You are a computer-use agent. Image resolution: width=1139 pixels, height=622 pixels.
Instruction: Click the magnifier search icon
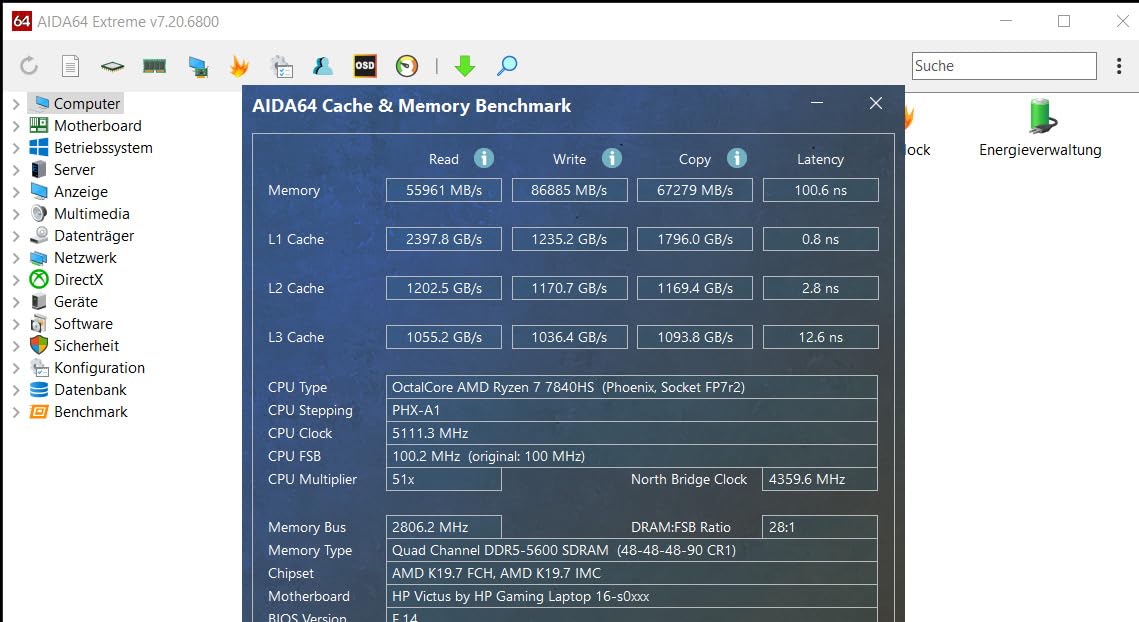click(507, 66)
